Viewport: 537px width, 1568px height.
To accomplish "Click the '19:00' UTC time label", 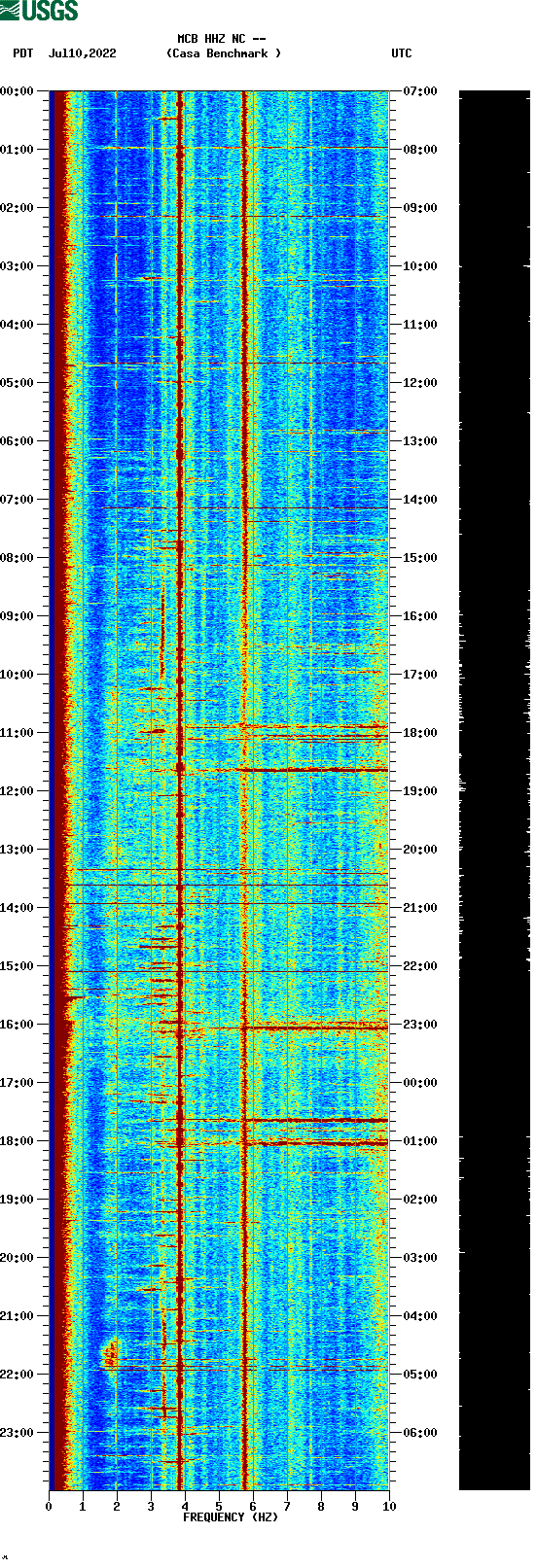I will (x=420, y=791).
